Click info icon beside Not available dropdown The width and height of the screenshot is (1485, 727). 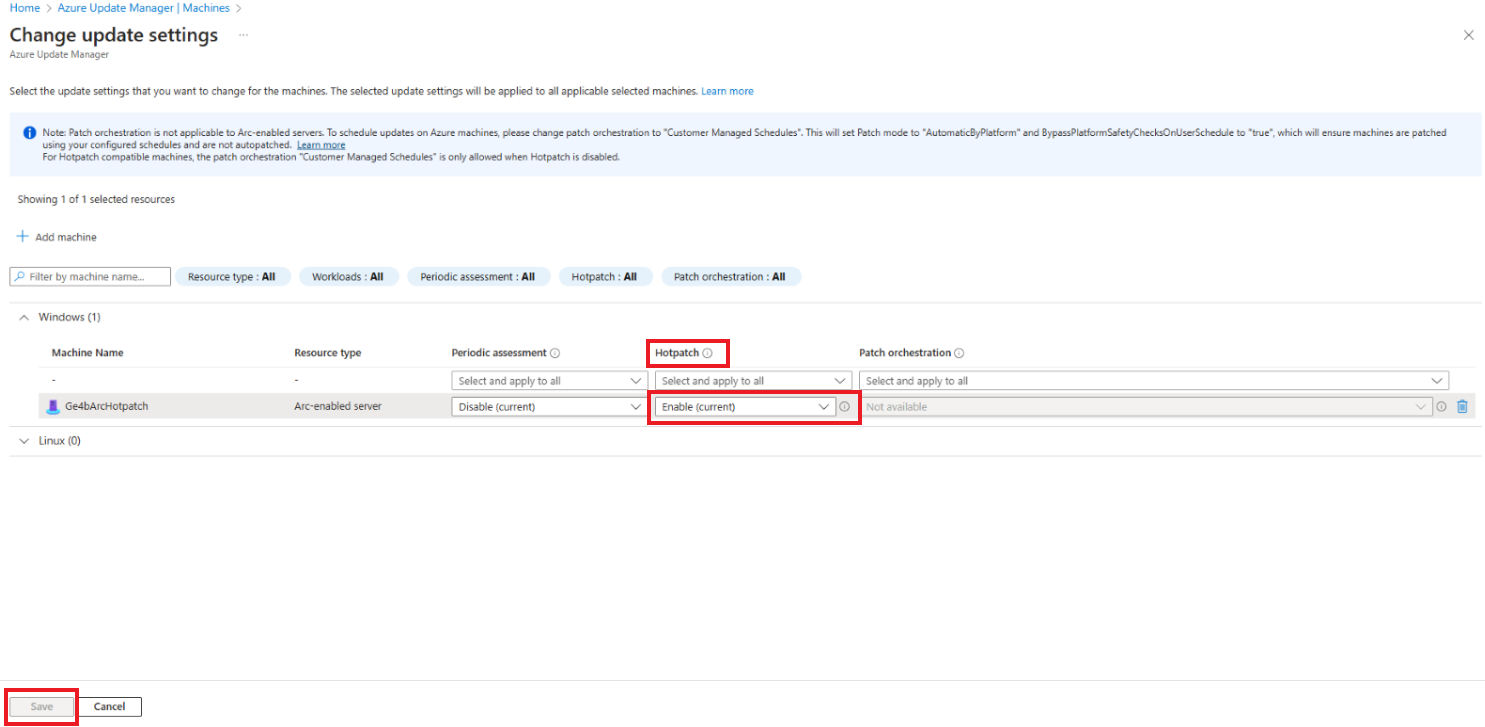click(1441, 407)
